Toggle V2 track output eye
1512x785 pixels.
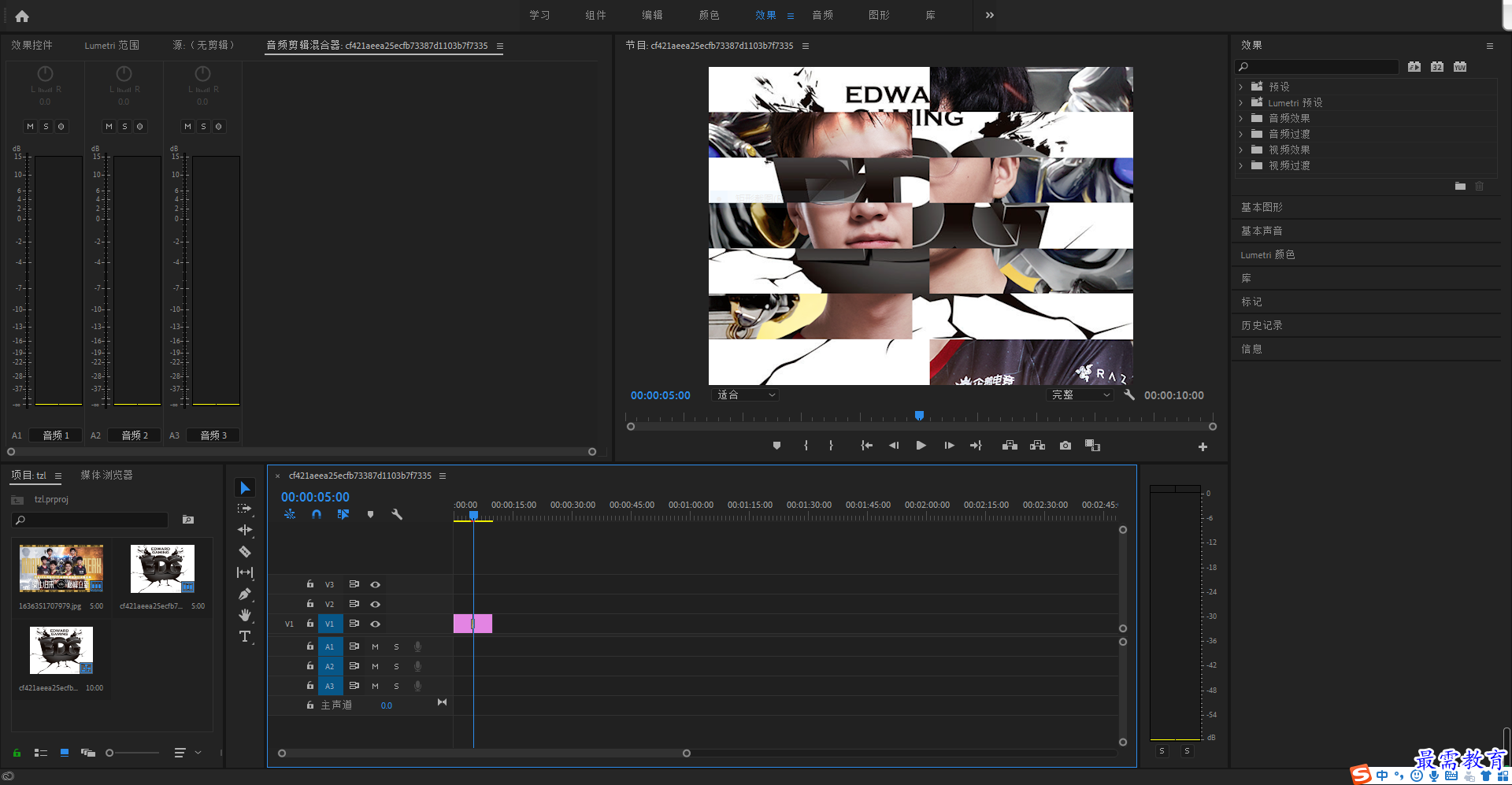(376, 604)
